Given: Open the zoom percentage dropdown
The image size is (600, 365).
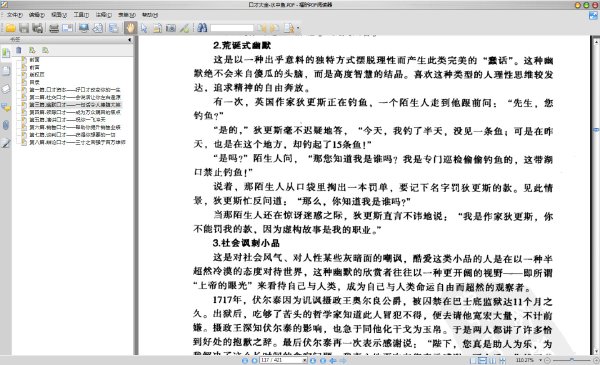Looking at the screenshot, I should click(540, 360).
